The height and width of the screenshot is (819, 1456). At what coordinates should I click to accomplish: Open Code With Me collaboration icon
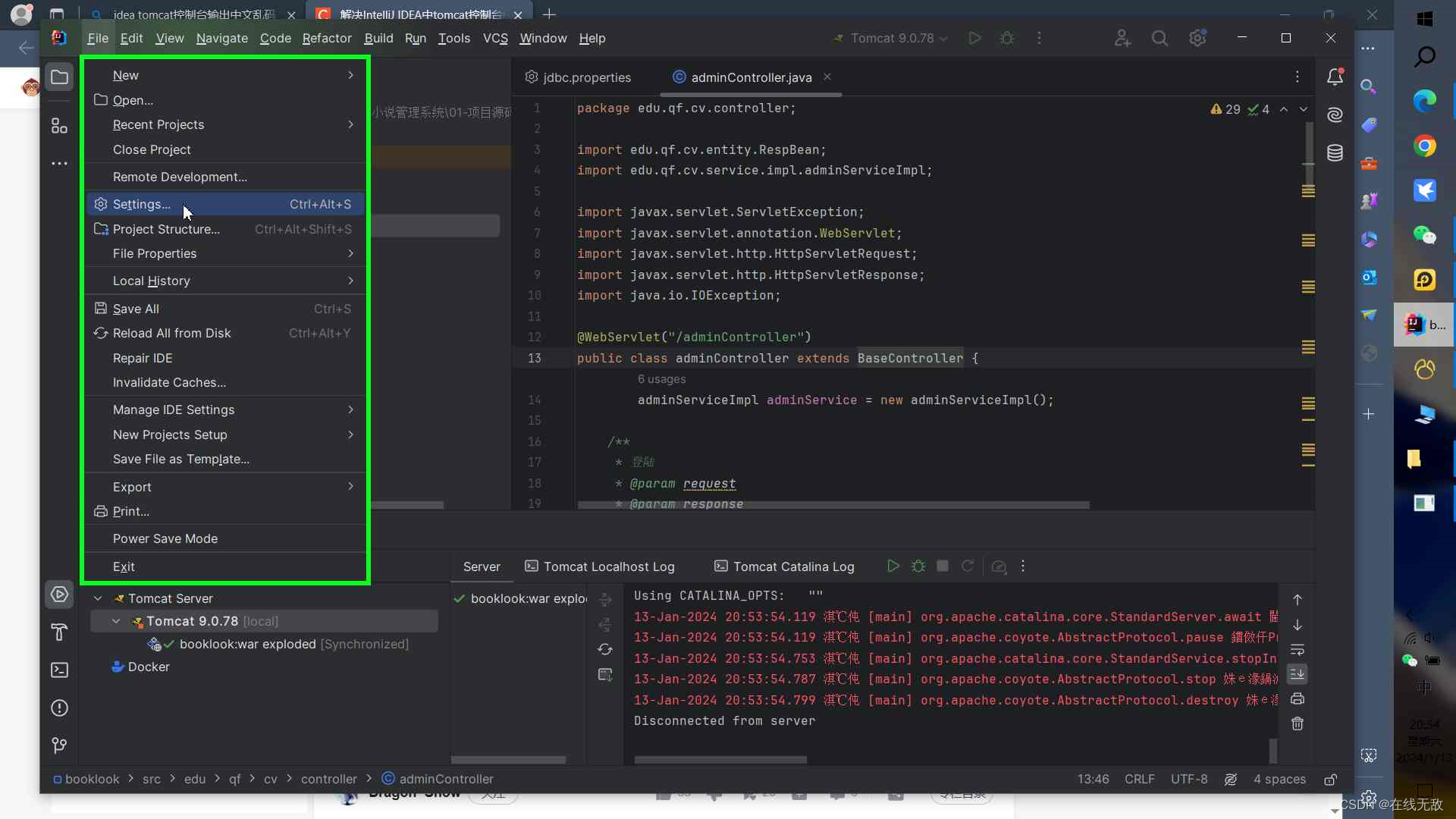click(1123, 38)
